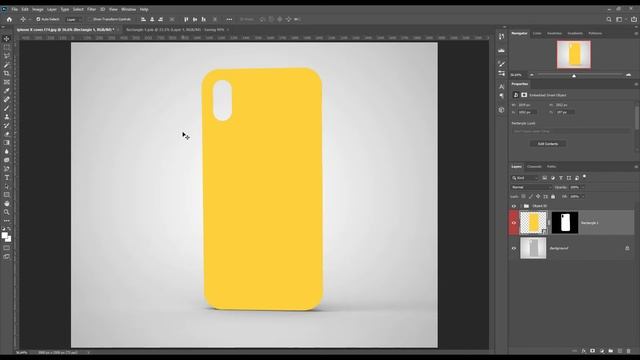Select the Lasso tool
640x360 pixels.
pos(7,56)
